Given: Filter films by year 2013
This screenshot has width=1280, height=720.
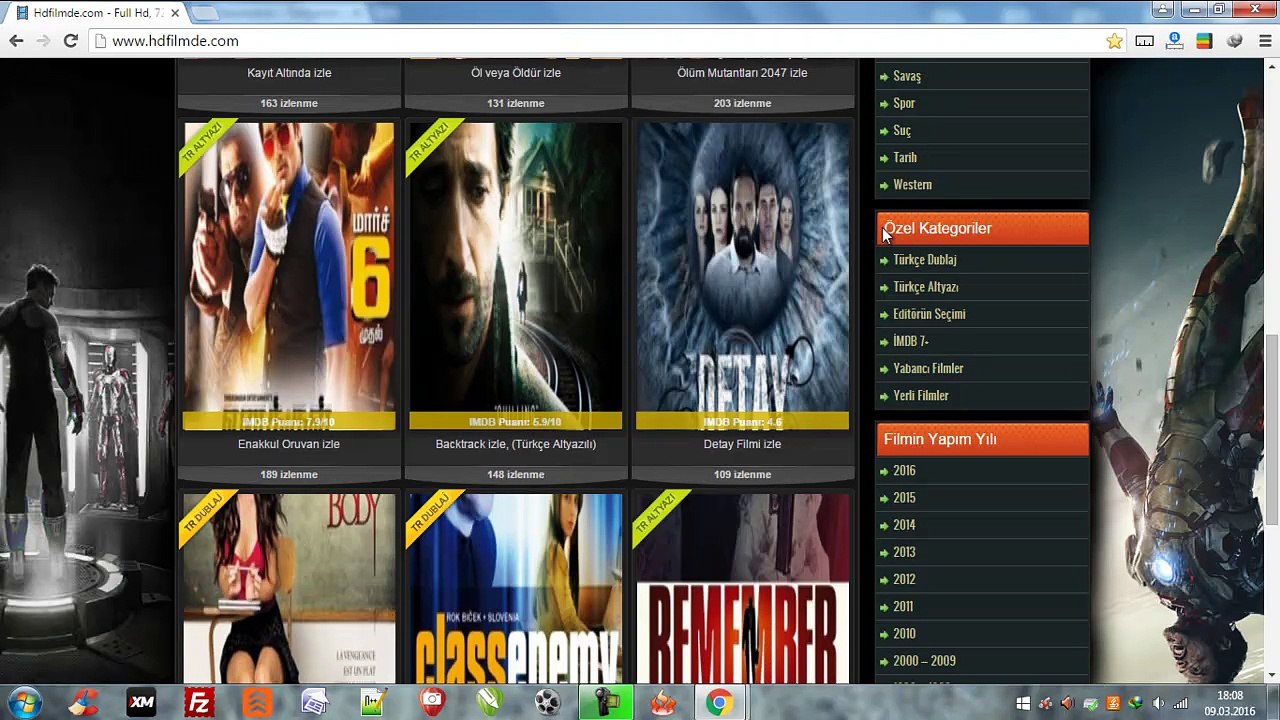Looking at the screenshot, I should click(x=904, y=552).
